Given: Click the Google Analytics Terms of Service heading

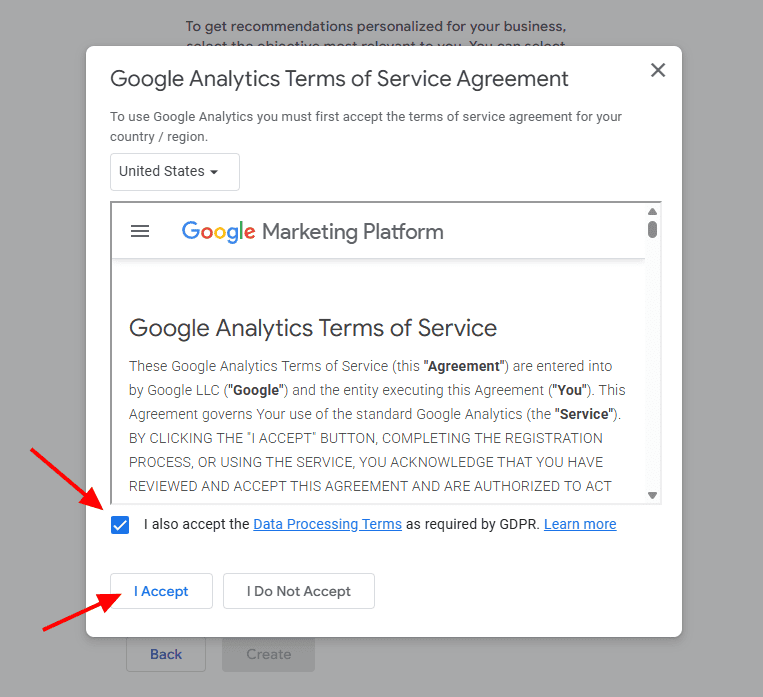Looking at the screenshot, I should (x=313, y=328).
